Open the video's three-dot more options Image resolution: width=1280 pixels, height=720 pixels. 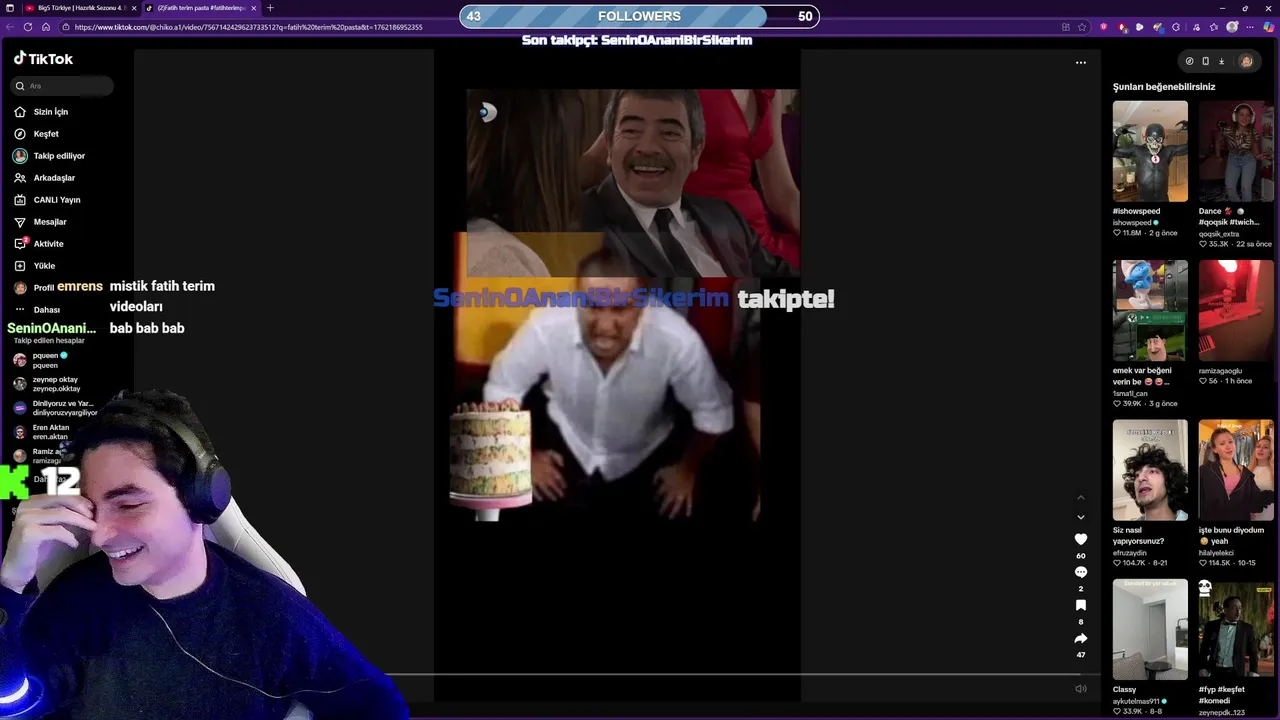pyautogui.click(x=1080, y=62)
